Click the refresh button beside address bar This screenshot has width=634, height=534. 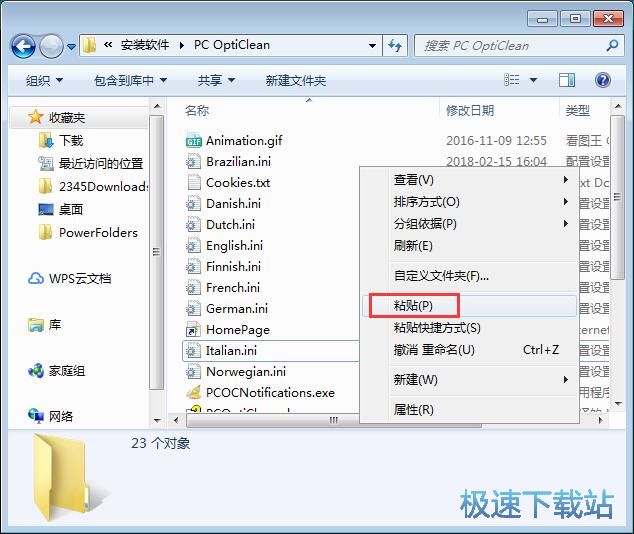click(395, 46)
